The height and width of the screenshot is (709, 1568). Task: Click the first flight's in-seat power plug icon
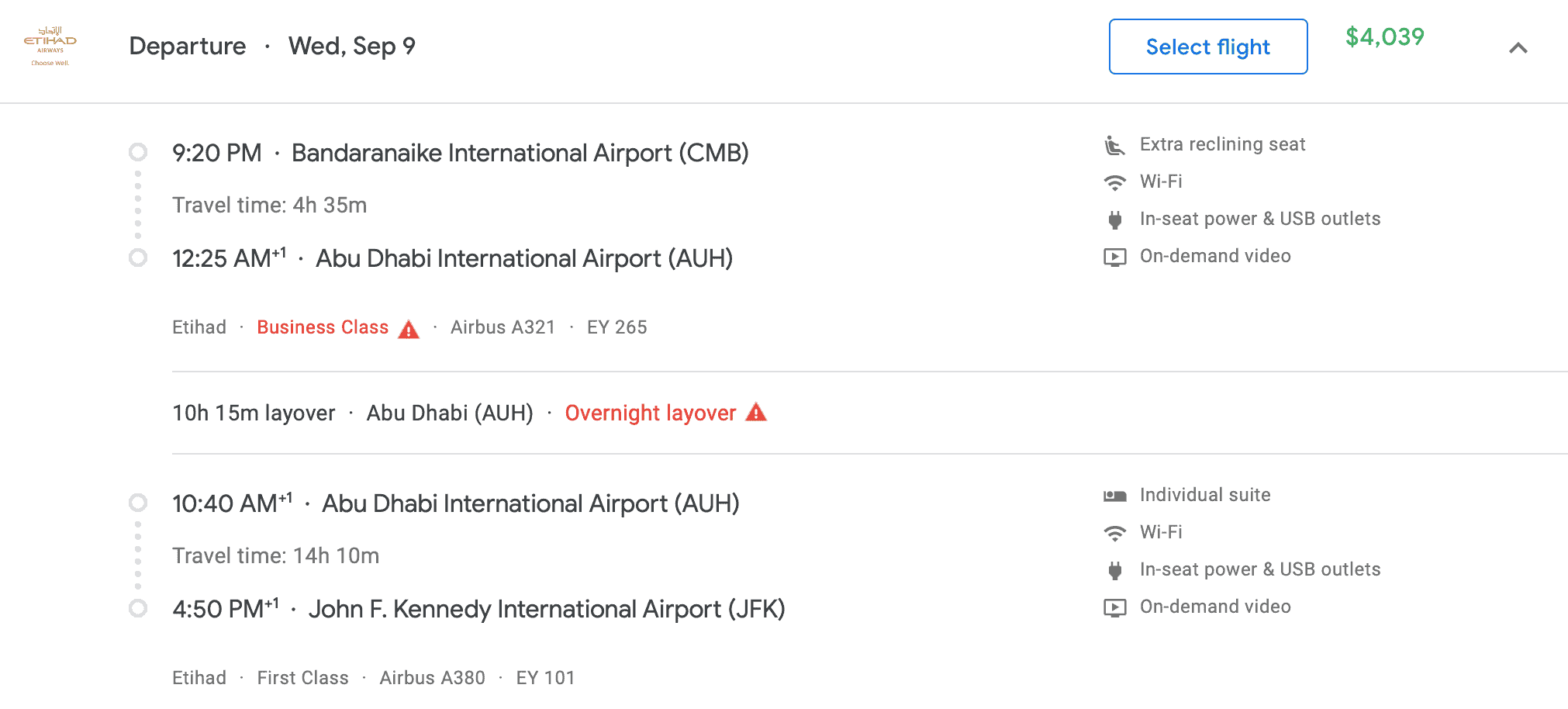point(1114,220)
